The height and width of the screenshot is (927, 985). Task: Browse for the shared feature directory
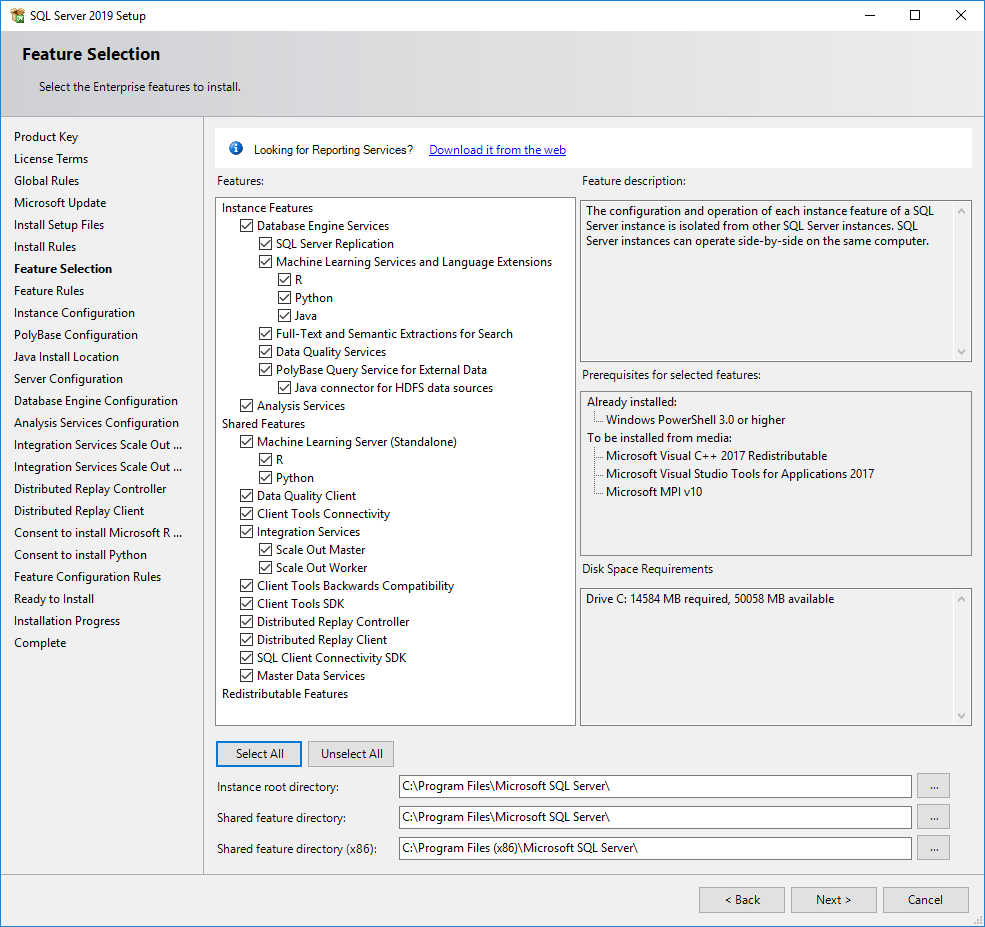[933, 817]
